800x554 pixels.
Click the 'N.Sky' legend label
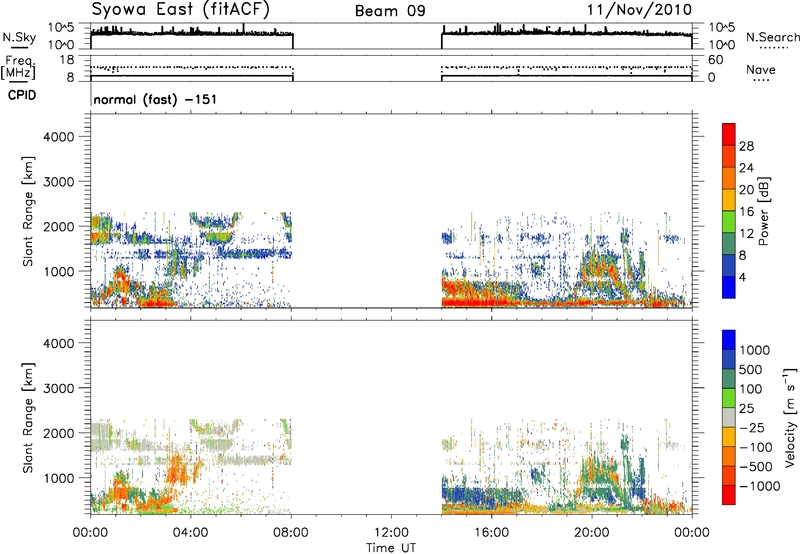point(19,37)
